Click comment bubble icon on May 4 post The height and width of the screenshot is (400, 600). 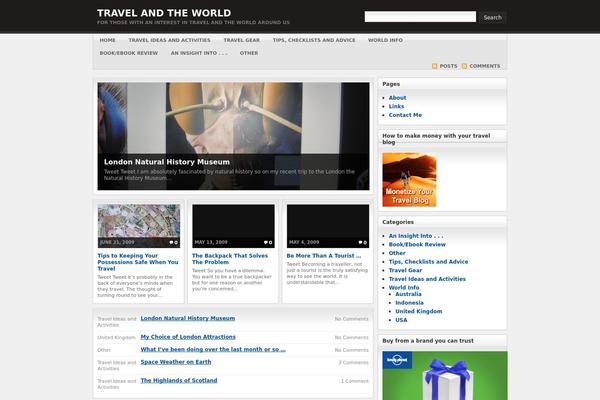[360, 242]
